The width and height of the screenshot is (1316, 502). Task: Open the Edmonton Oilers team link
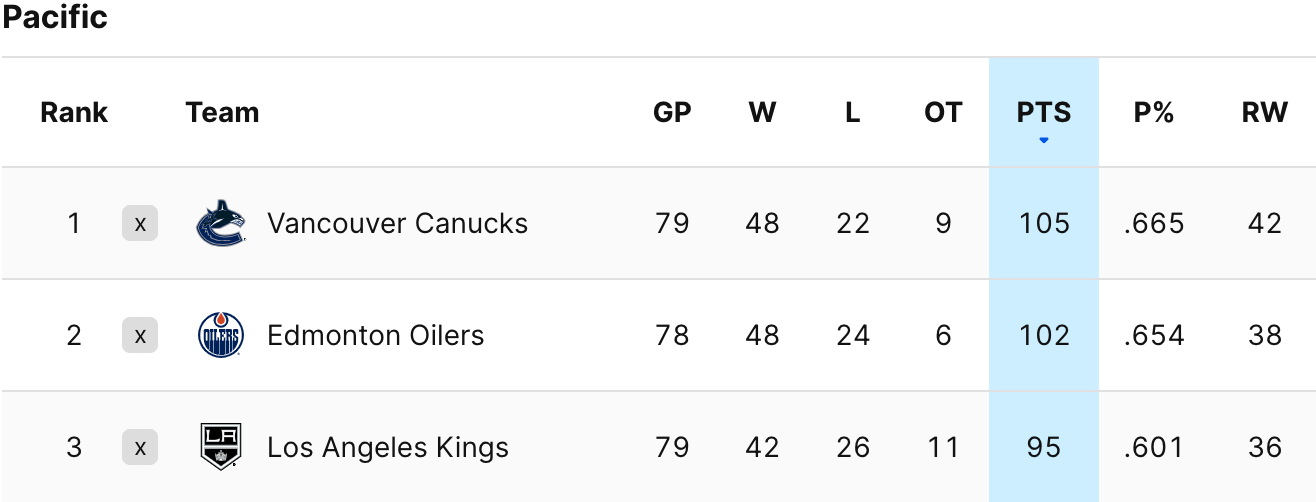click(x=375, y=335)
